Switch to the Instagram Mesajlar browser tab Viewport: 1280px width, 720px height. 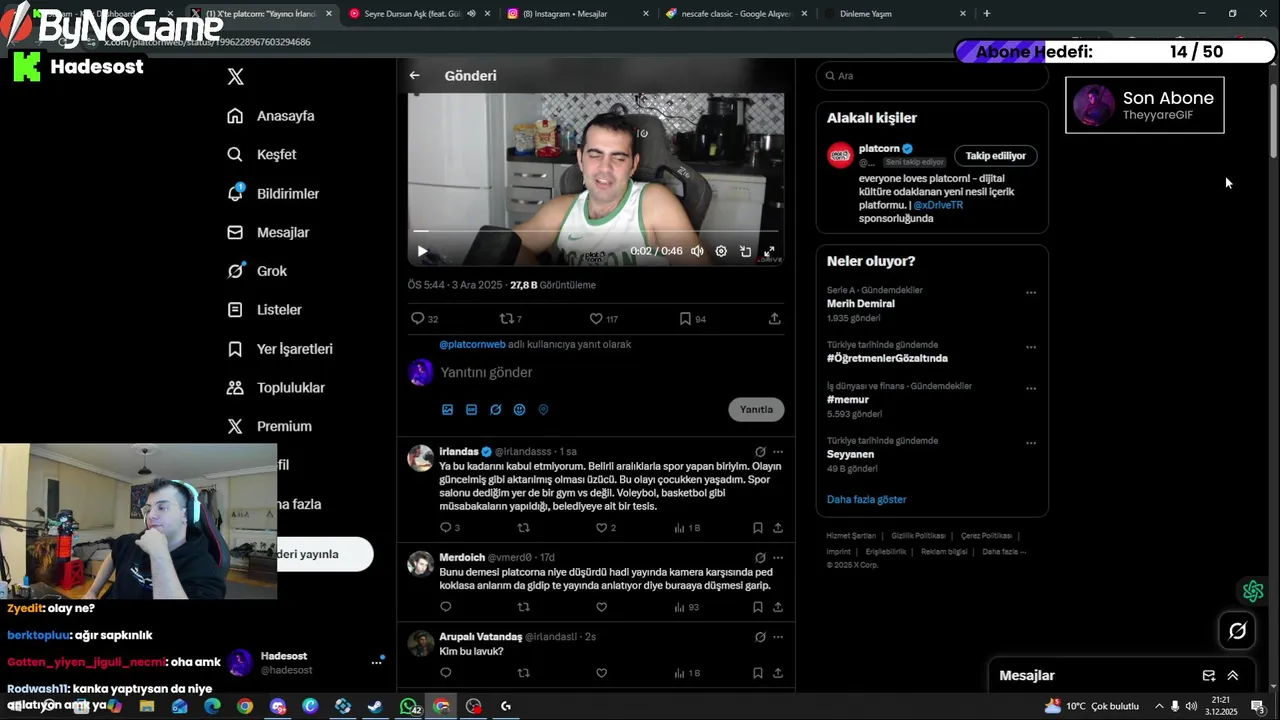pos(577,14)
